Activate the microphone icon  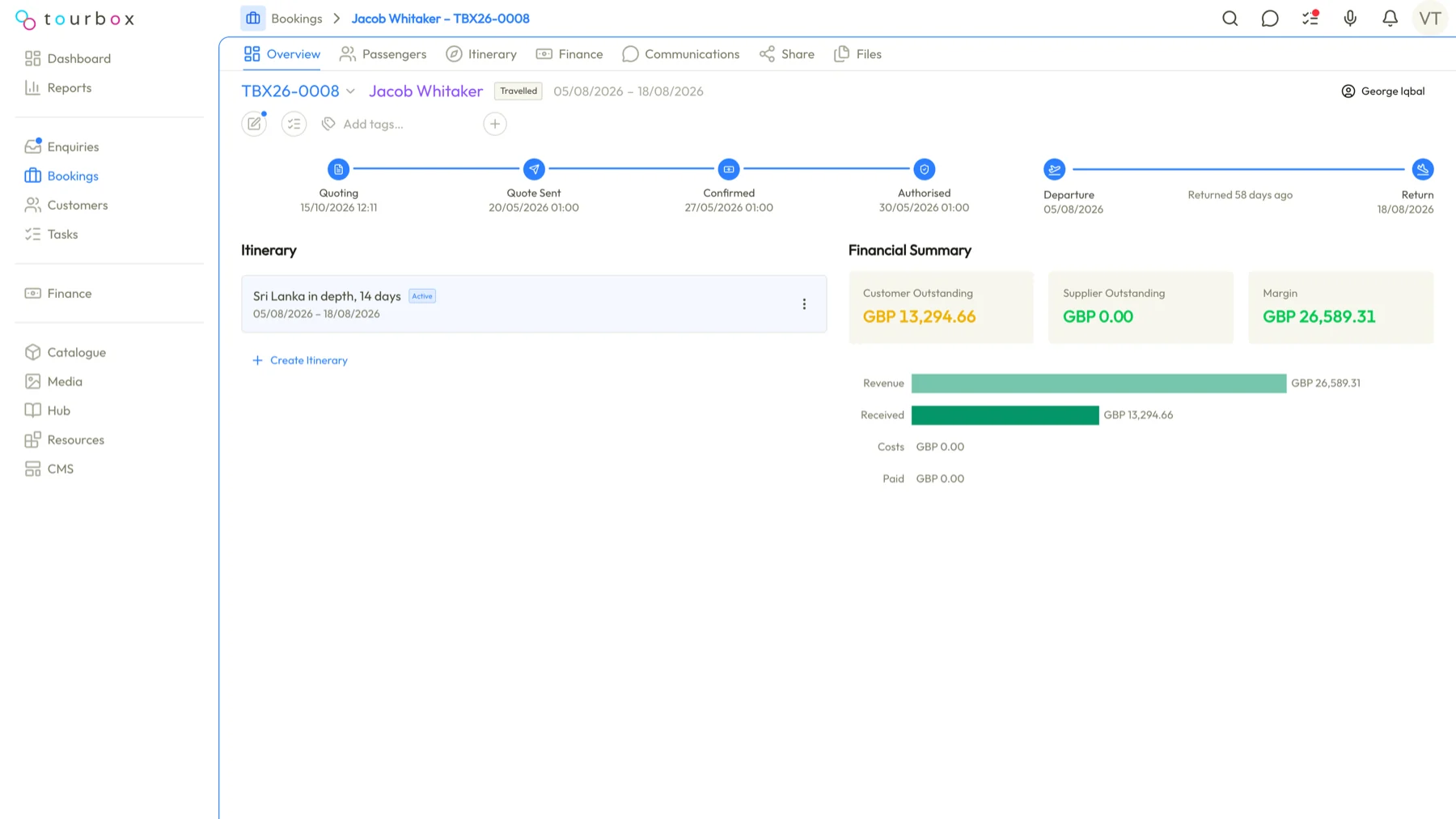click(x=1350, y=19)
